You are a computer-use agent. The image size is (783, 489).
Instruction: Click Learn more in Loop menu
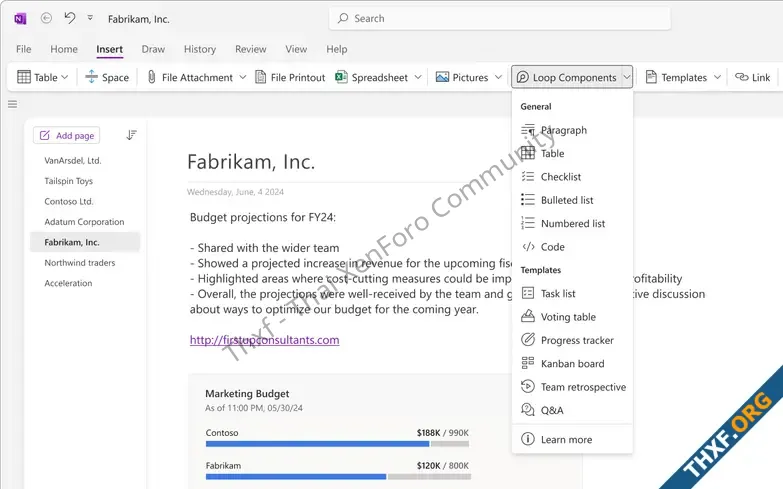coord(572,440)
